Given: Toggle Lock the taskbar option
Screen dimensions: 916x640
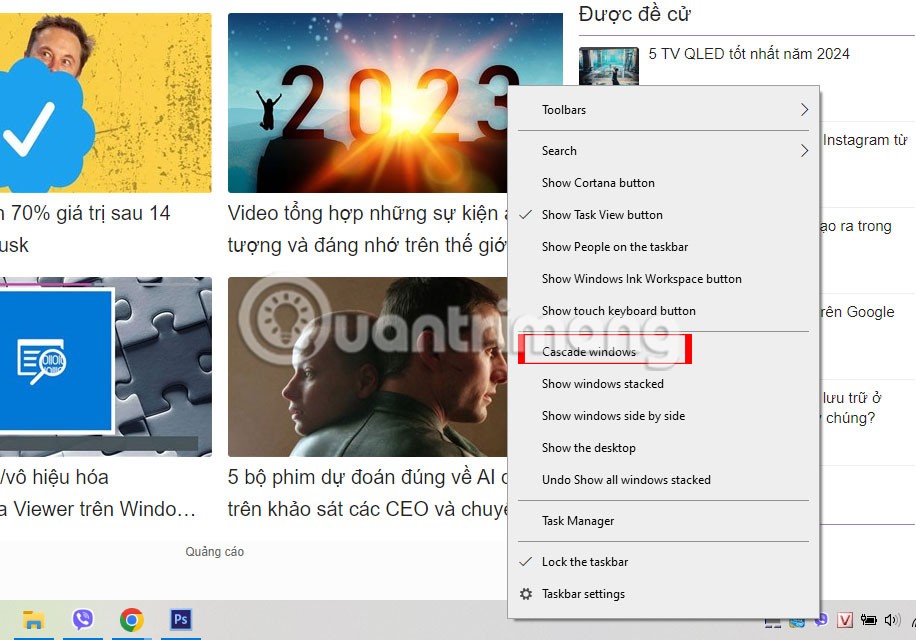Looking at the screenshot, I should pyautogui.click(x=585, y=562).
